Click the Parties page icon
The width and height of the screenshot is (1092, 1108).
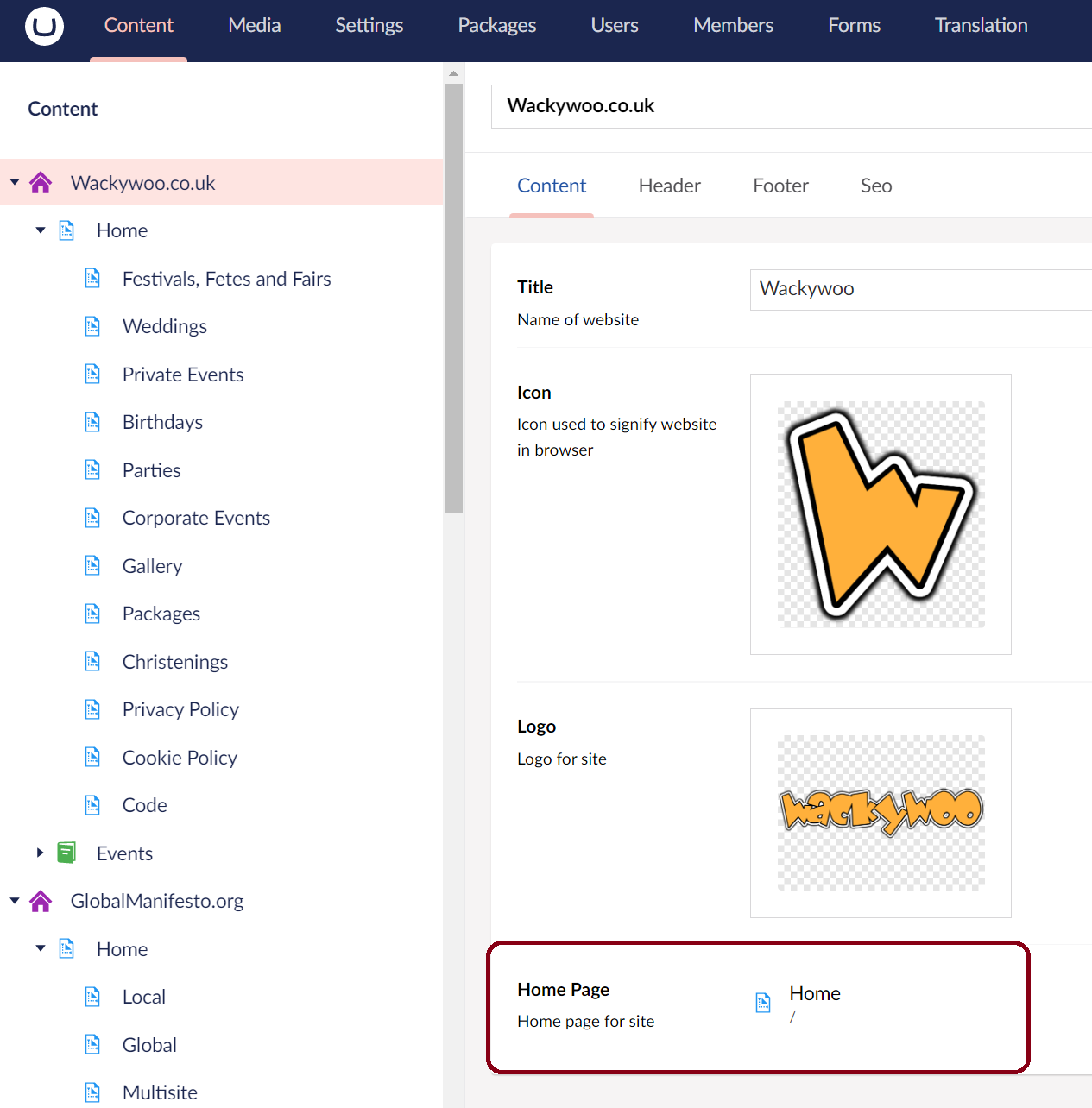[92, 469]
